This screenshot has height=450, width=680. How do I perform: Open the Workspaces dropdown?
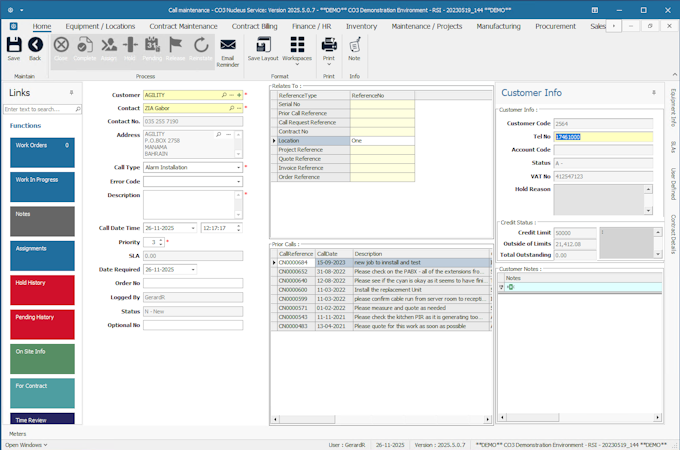click(297, 48)
